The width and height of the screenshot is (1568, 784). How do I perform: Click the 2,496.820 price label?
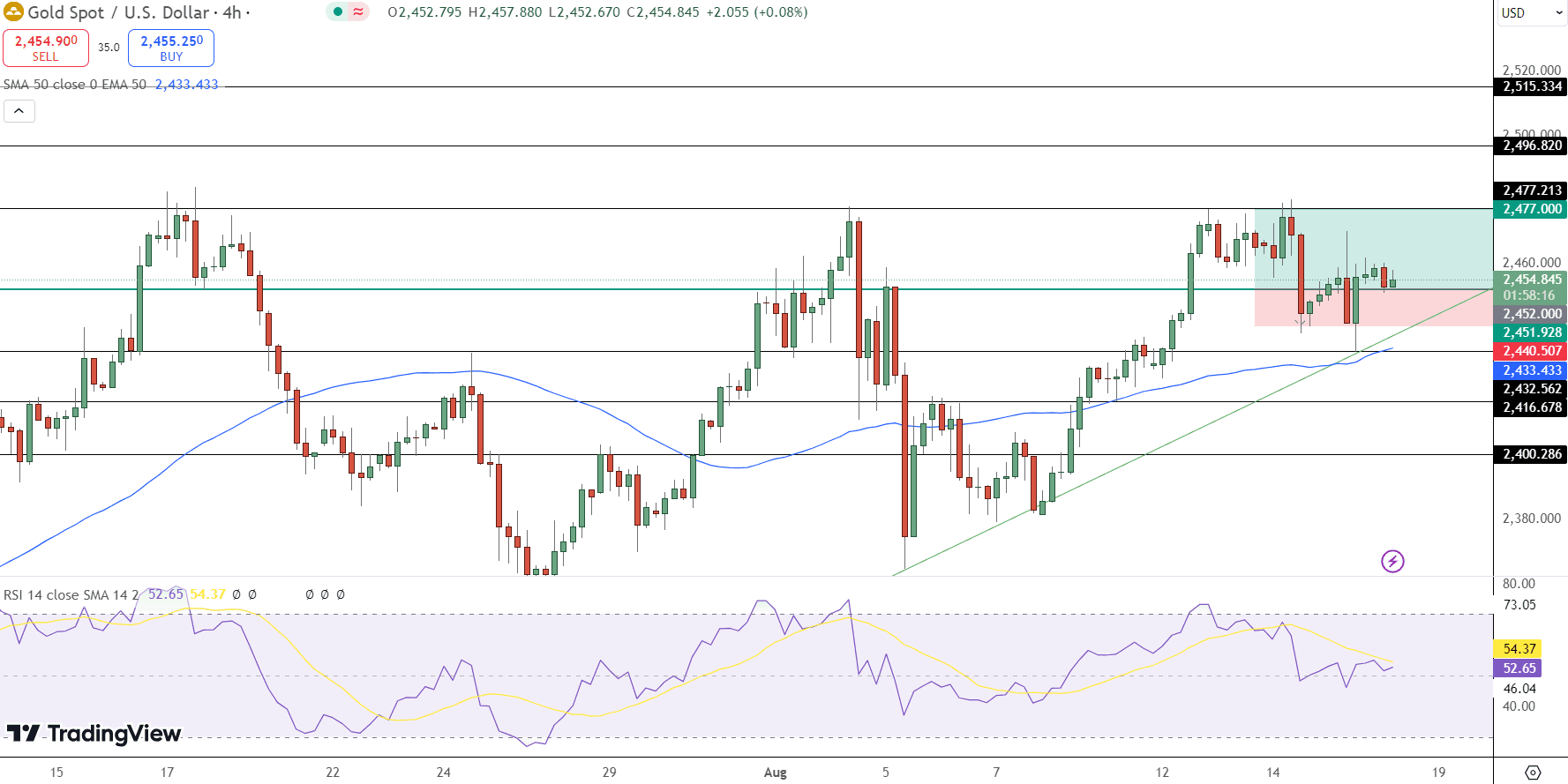point(1532,146)
